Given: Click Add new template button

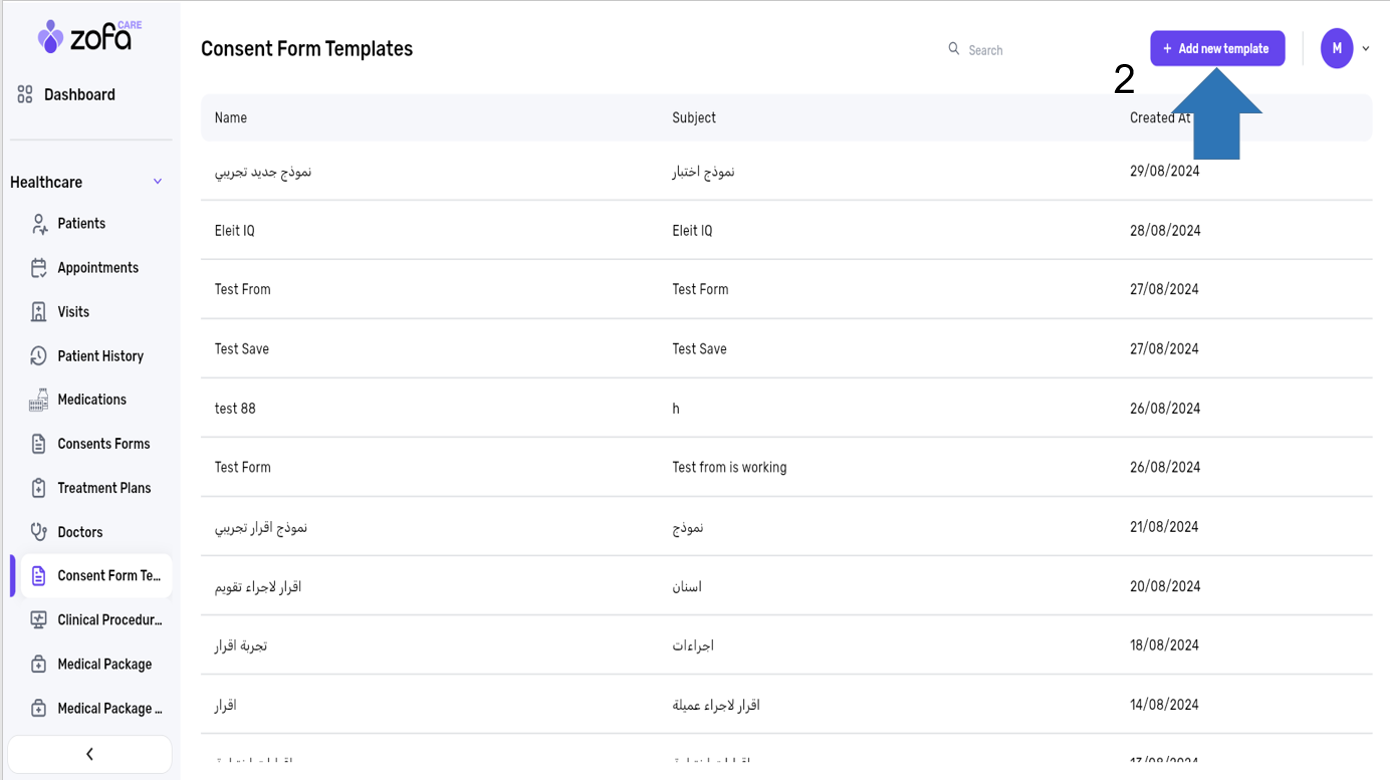Looking at the screenshot, I should 1217,49.
